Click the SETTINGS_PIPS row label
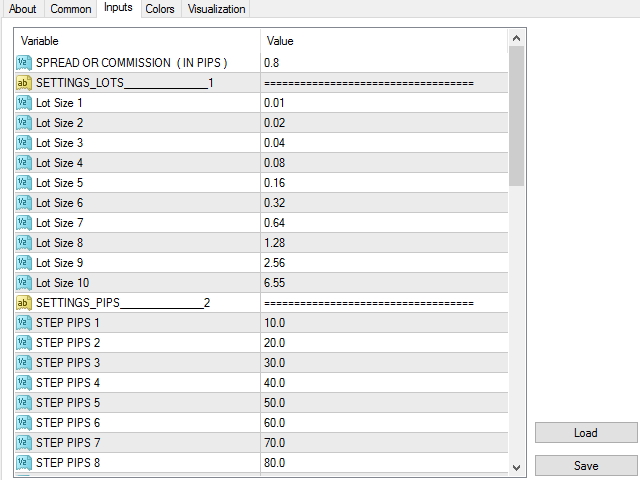 pyautogui.click(x=123, y=303)
